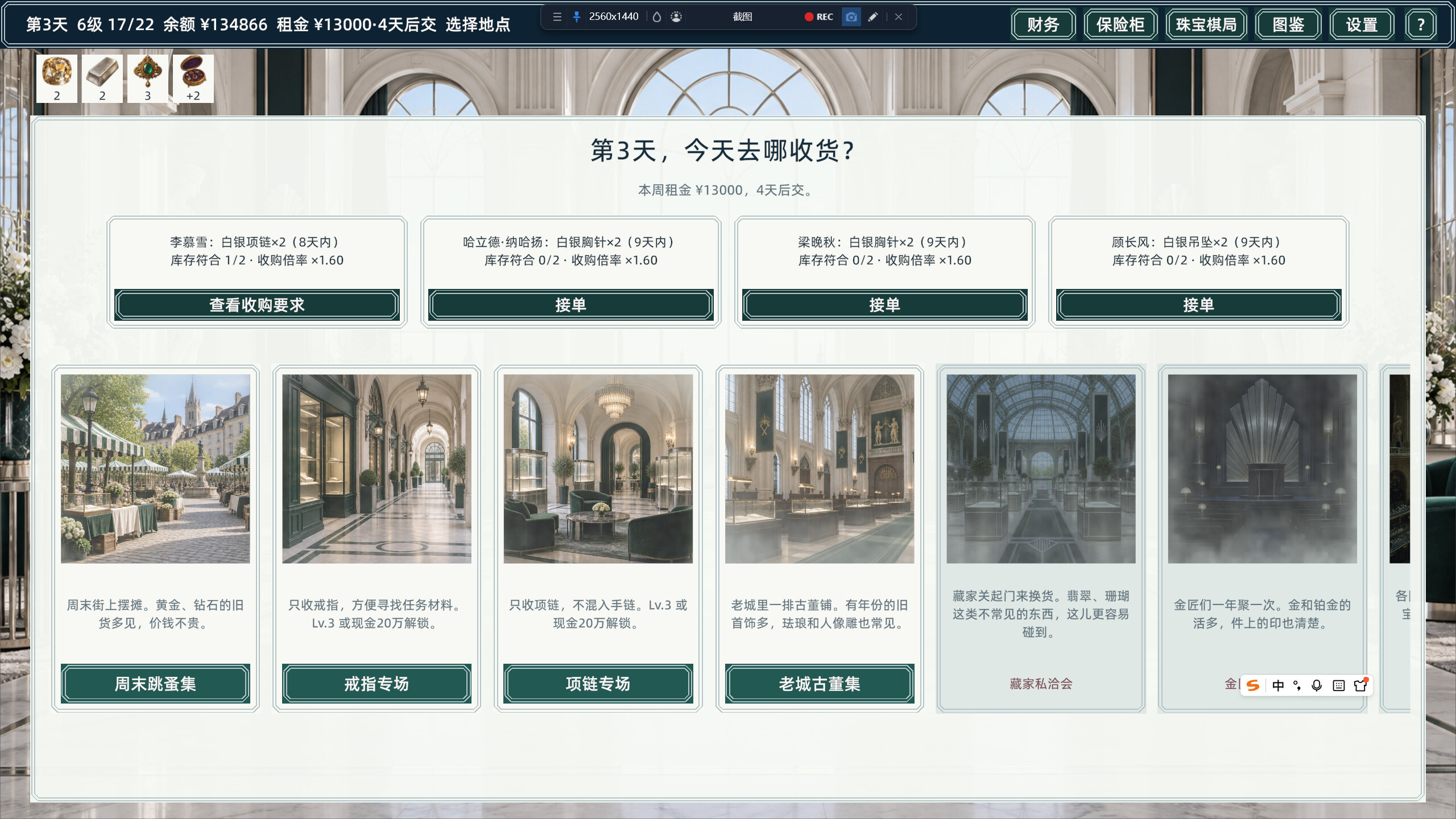Toggle the 中 Chinese input mode

click(1278, 685)
